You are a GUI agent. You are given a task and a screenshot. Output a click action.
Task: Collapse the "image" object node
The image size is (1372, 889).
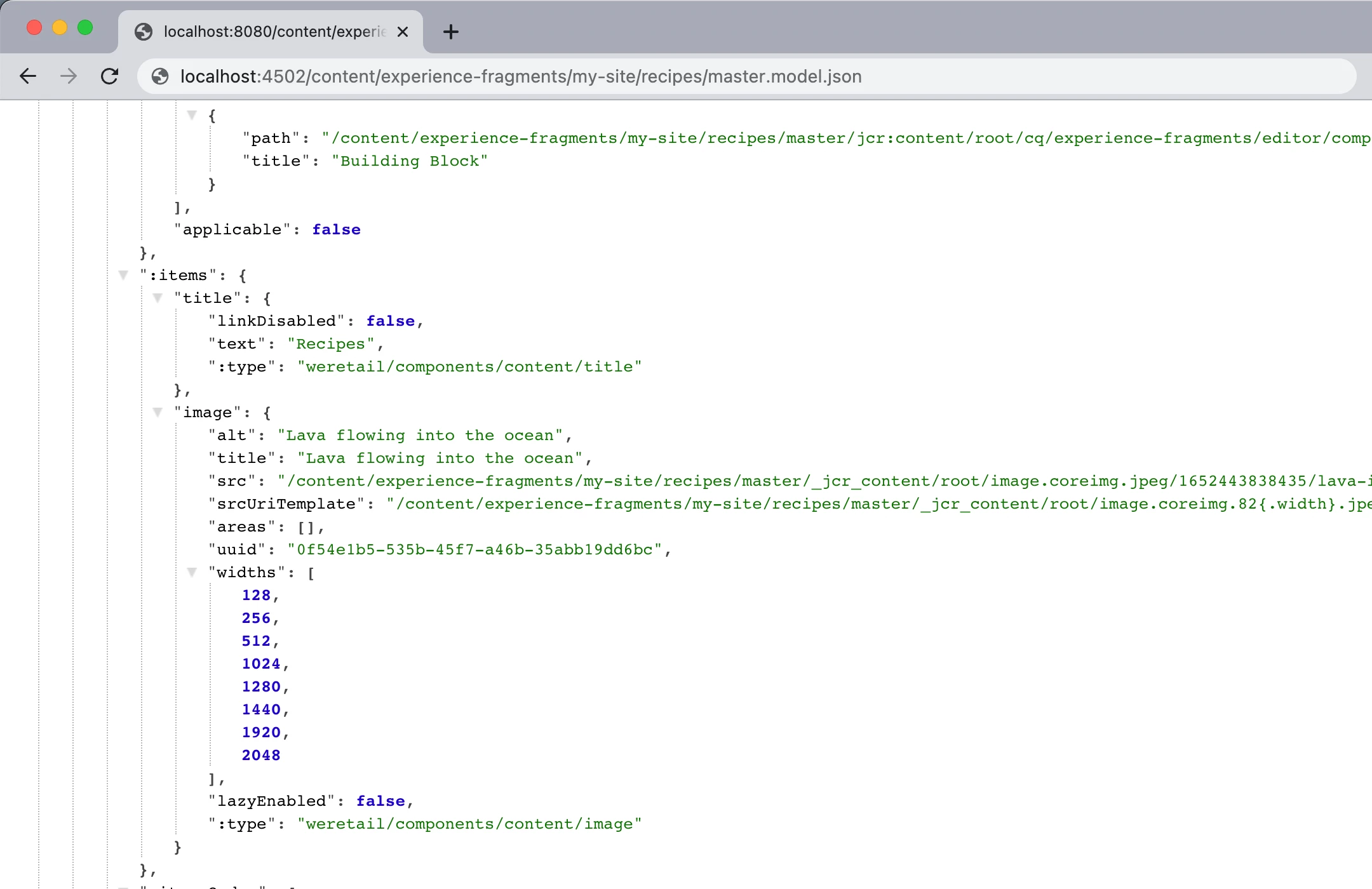click(x=158, y=412)
